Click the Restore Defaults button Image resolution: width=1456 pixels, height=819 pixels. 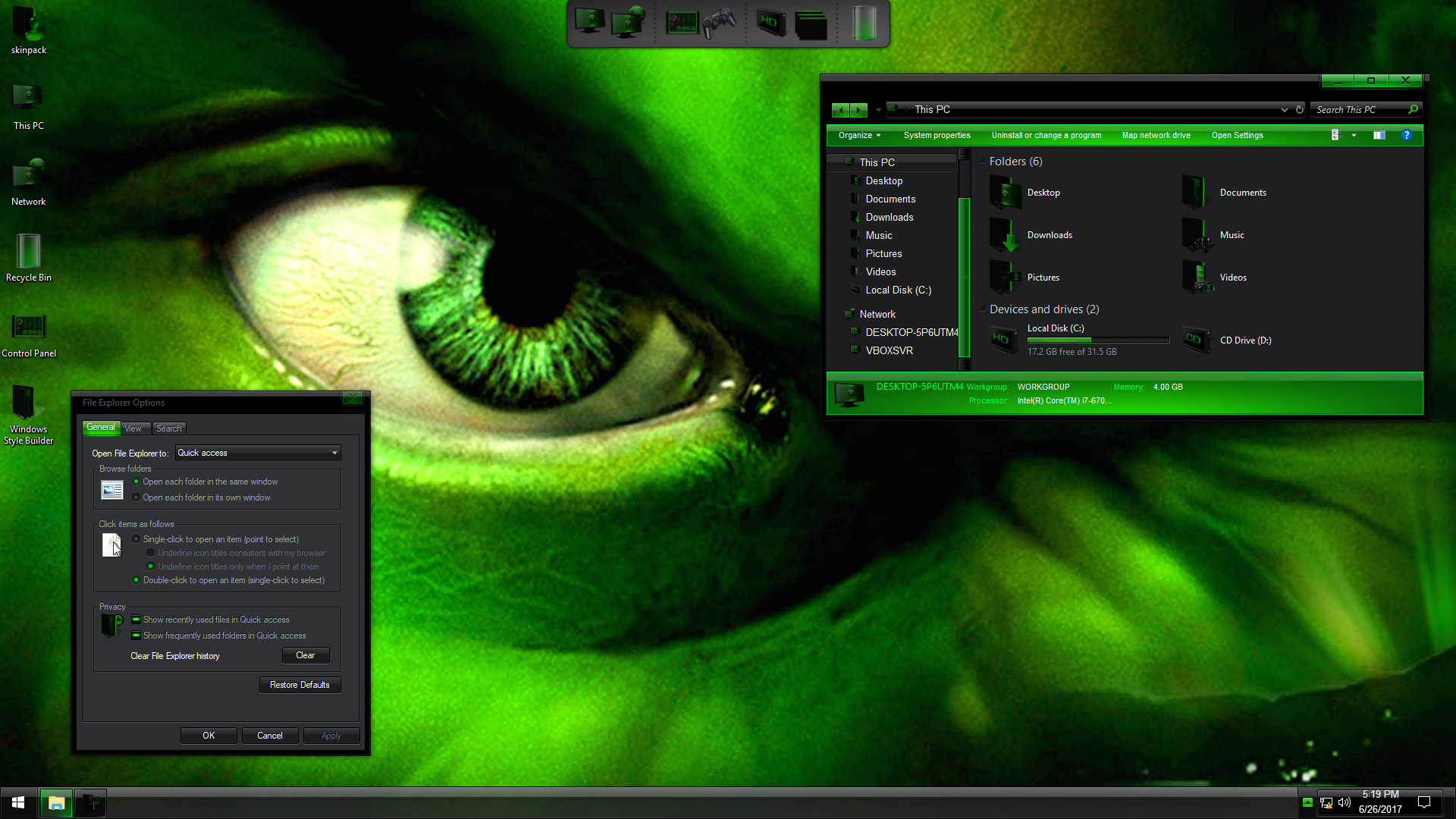coord(300,685)
